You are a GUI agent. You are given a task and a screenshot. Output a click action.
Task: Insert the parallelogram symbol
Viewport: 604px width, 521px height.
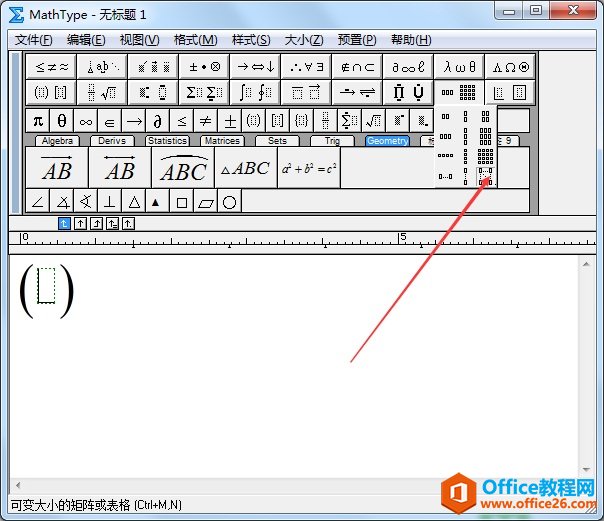tap(205, 201)
